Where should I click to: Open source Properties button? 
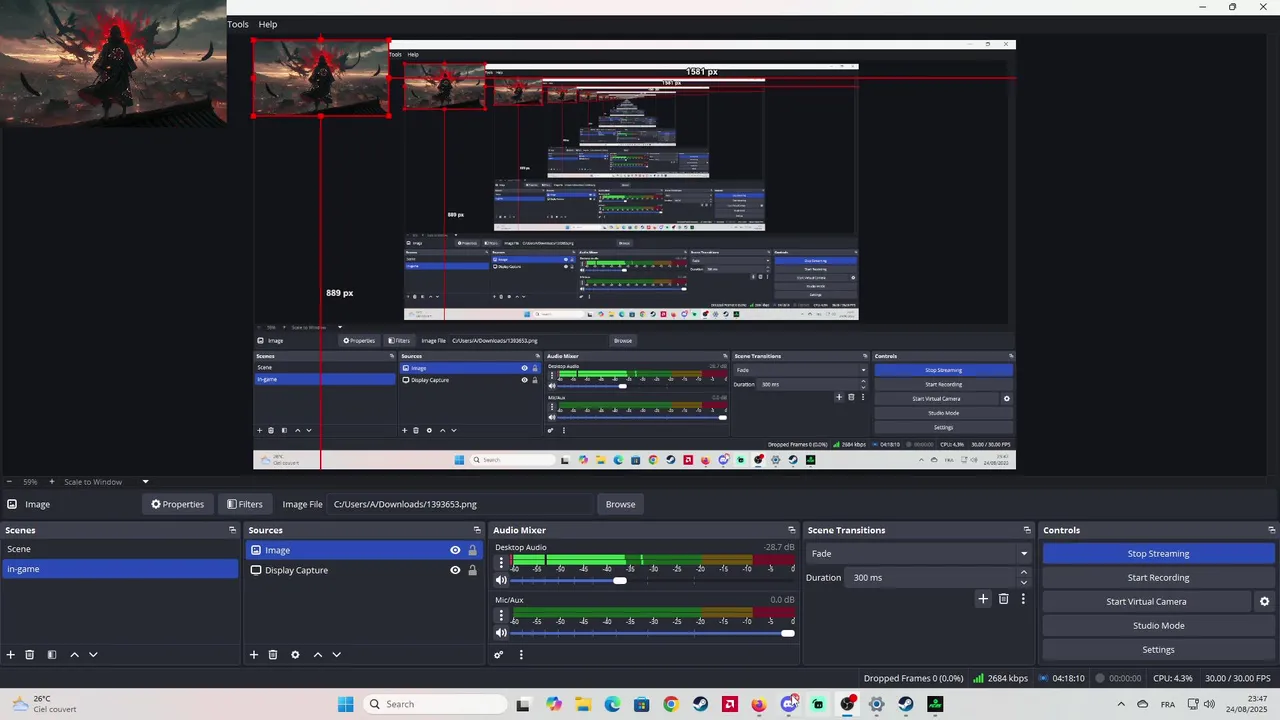pos(177,504)
